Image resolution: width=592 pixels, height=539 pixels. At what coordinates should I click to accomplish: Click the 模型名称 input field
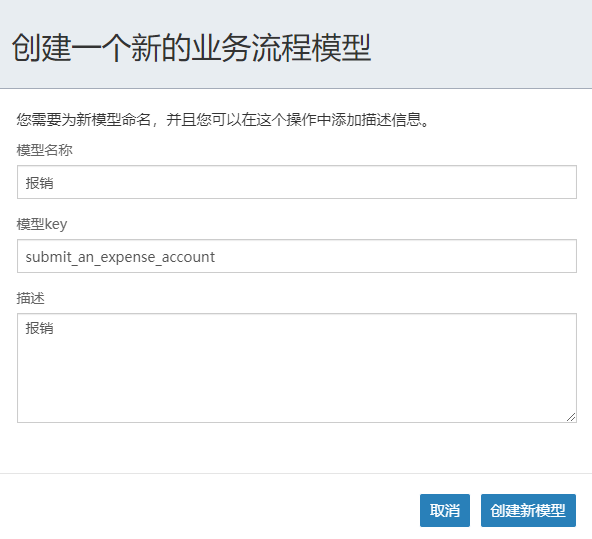click(297, 182)
